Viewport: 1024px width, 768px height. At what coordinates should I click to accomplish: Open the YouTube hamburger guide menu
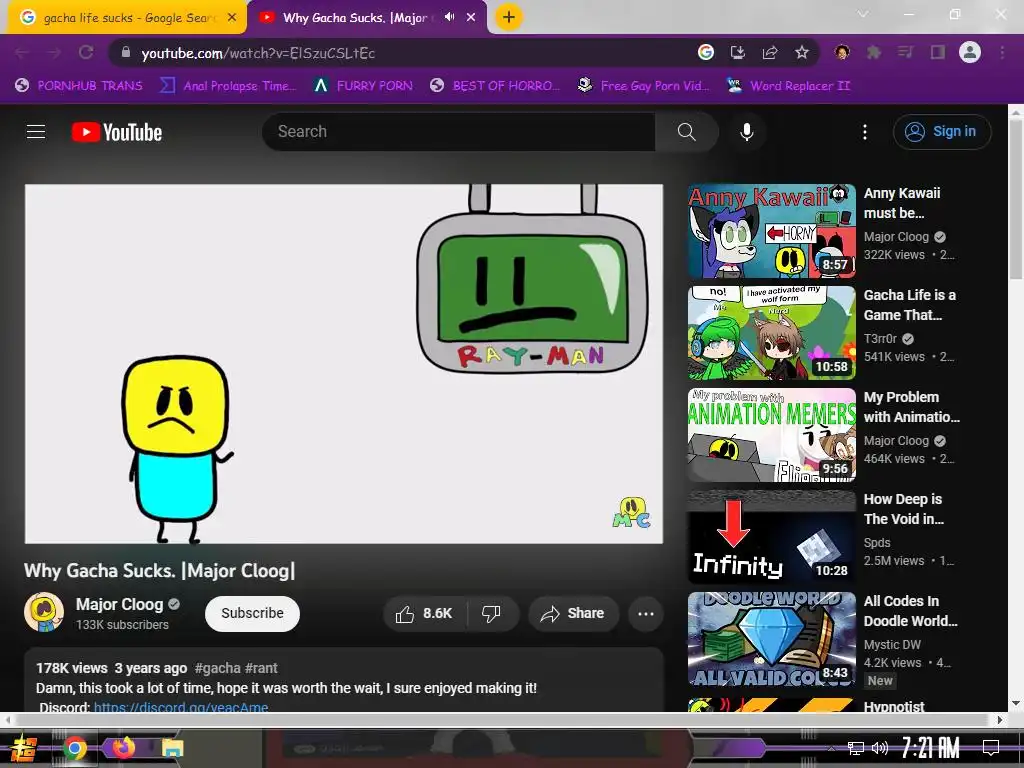36,132
